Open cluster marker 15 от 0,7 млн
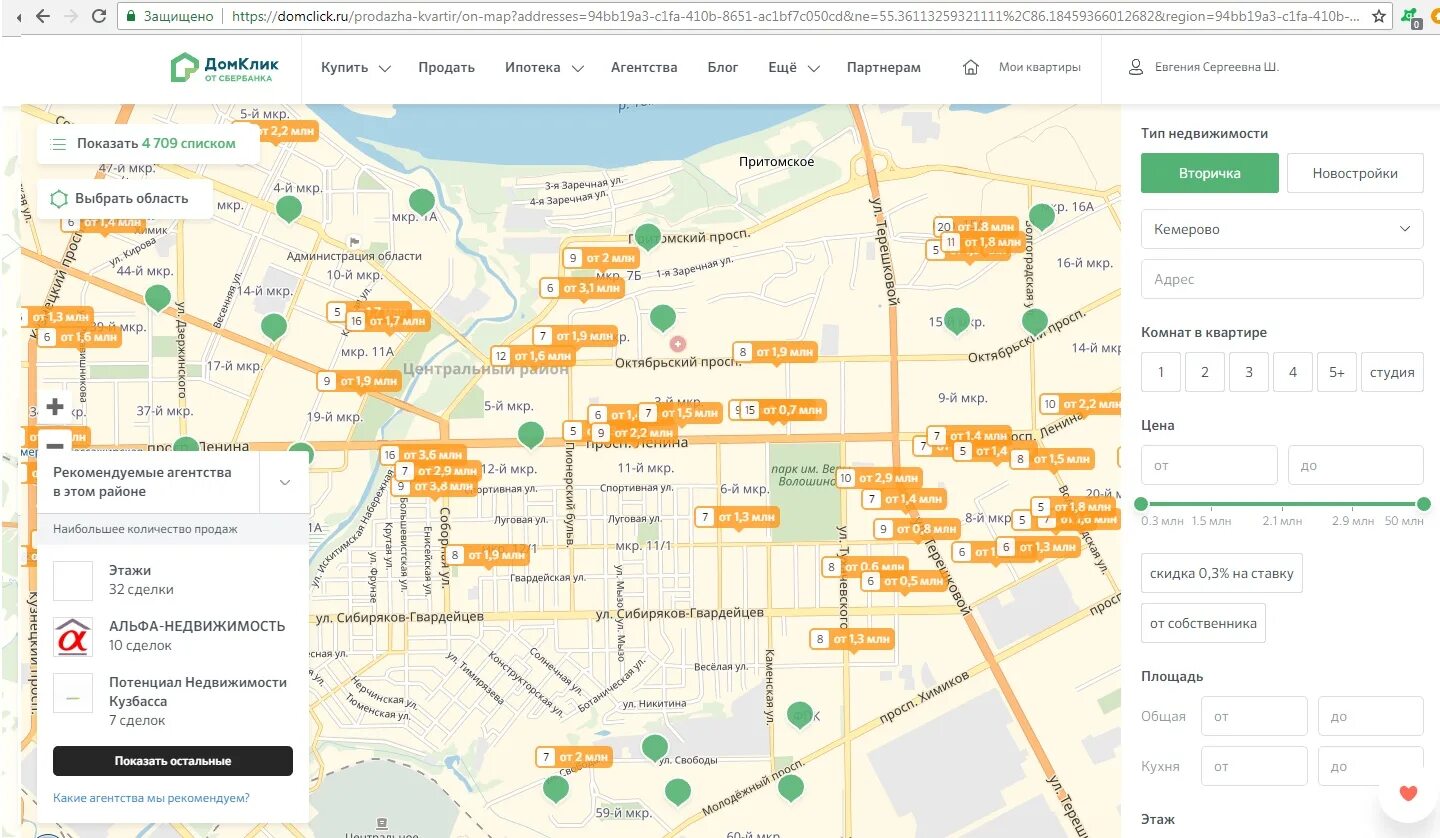 tap(783, 410)
